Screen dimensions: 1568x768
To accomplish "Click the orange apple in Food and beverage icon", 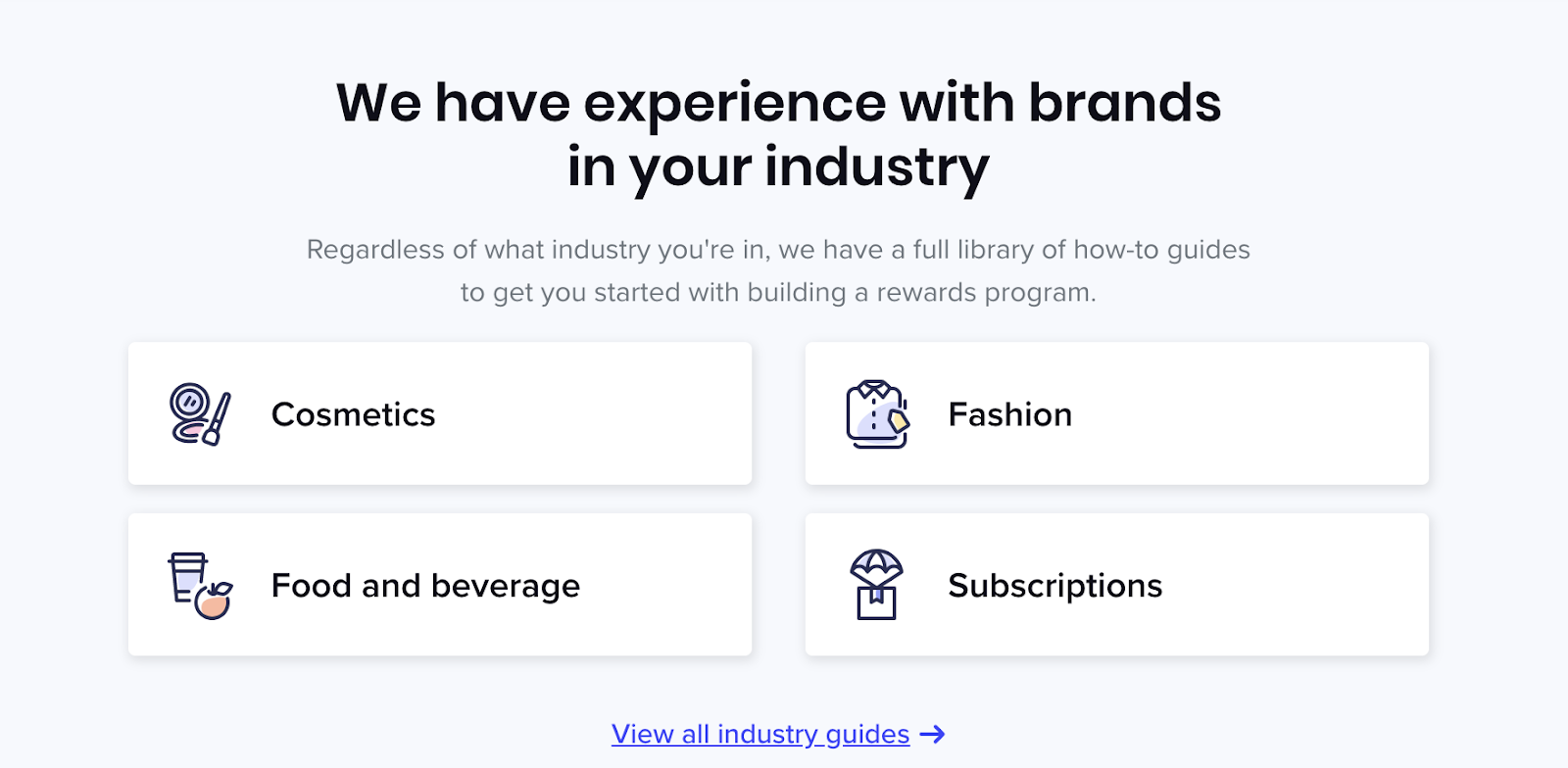I will [213, 600].
